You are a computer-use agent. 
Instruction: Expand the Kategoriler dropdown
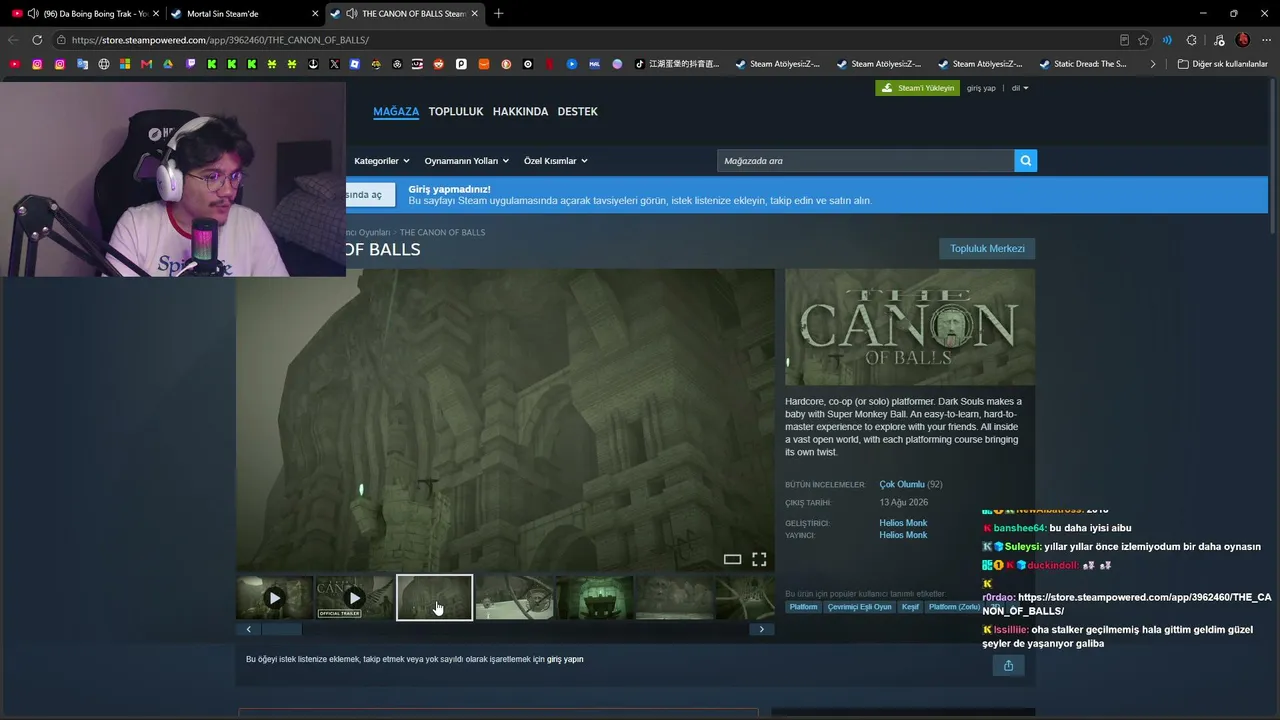[381, 161]
